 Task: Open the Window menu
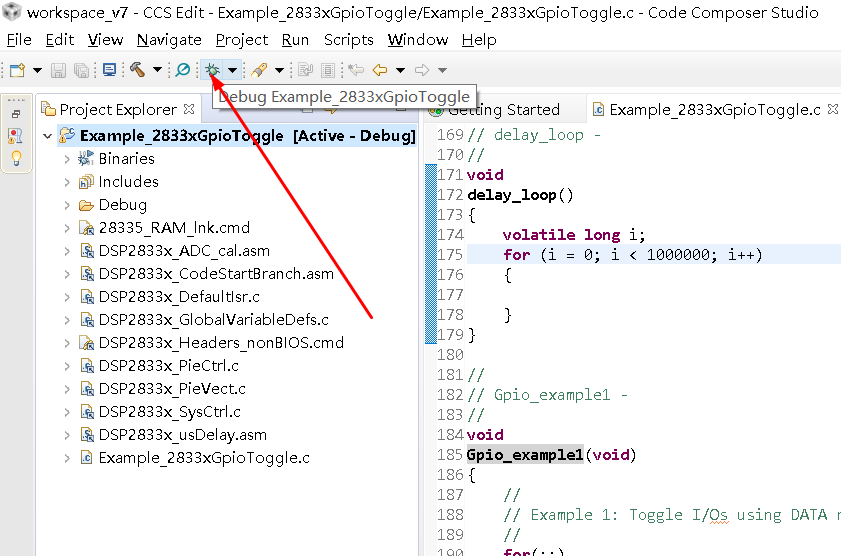click(x=418, y=40)
